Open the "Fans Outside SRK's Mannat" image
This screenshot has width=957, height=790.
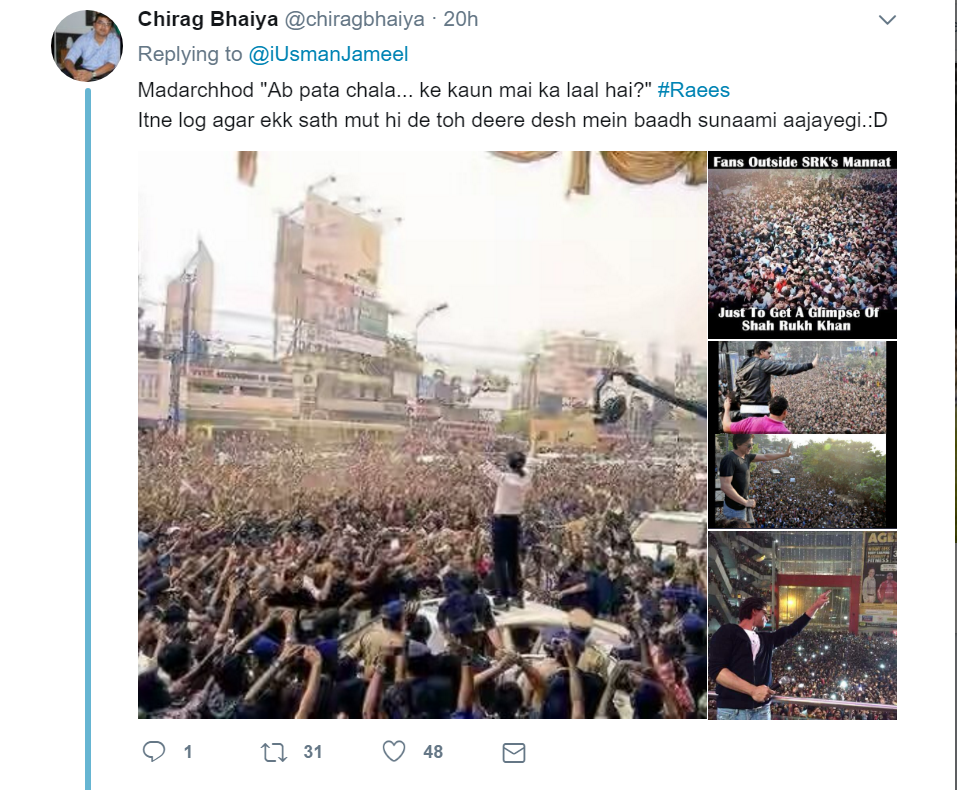pyautogui.click(x=802, y=245)
